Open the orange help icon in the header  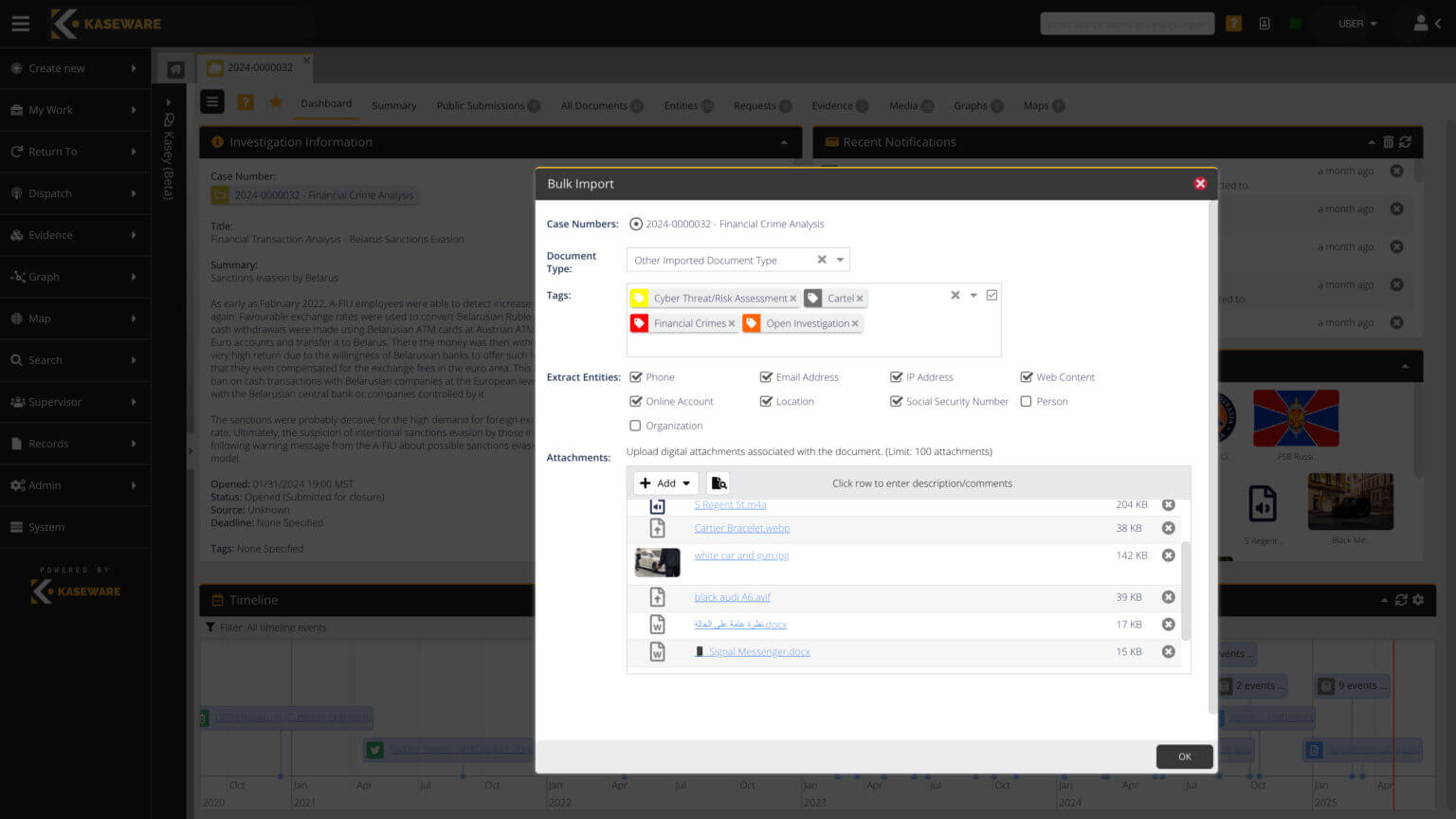pyautogui.click(x=1233, y=23)
